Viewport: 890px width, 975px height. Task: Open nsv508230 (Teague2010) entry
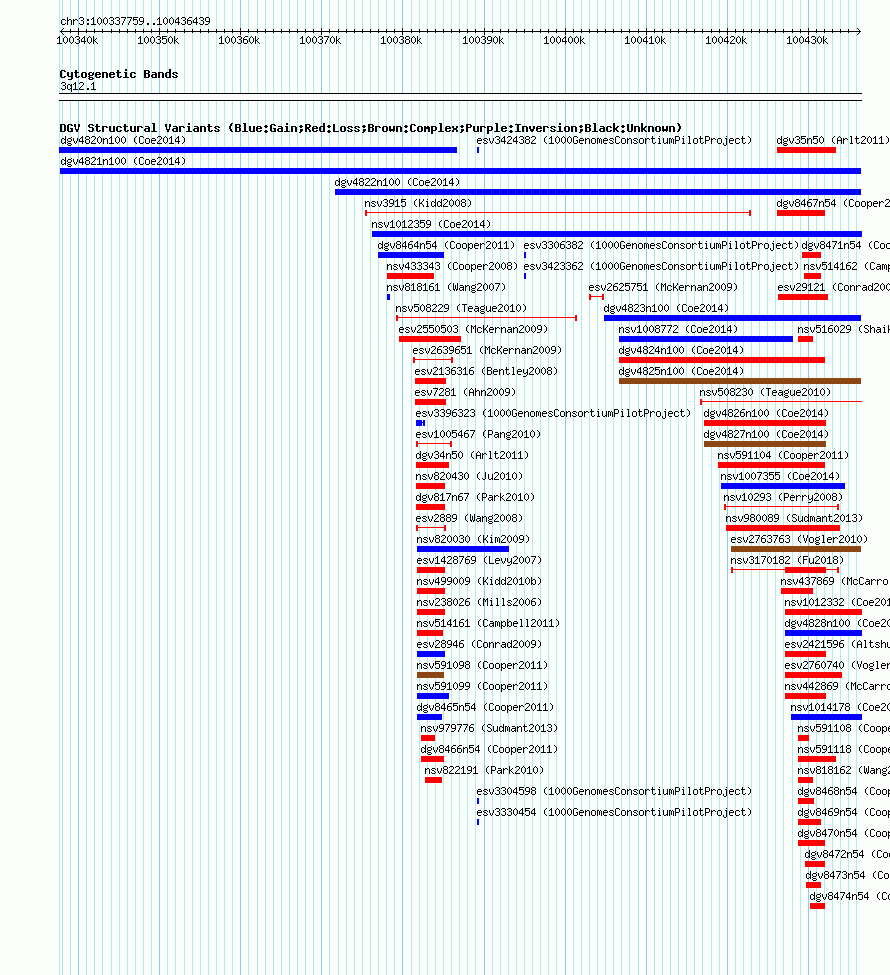765,392
